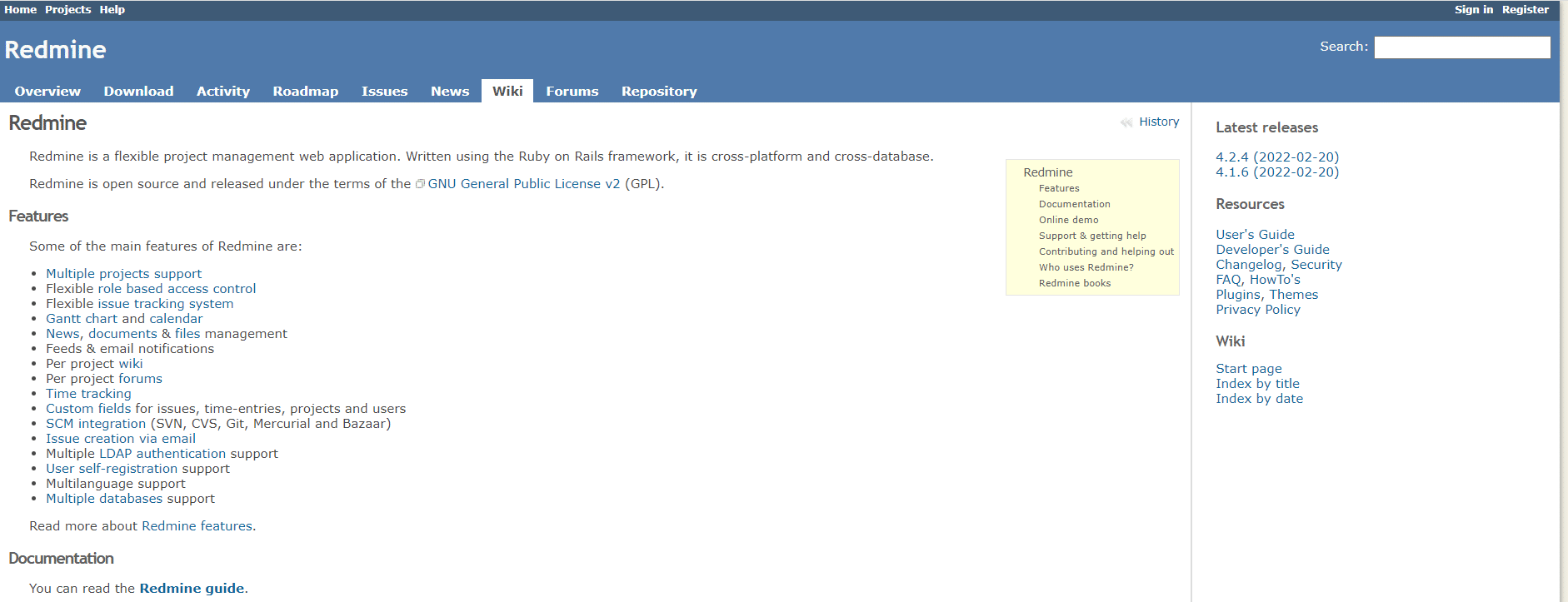This screenshot has width=1568, height=602.
Task: Open the Security link in Resources
Action: pos(1316,265)
